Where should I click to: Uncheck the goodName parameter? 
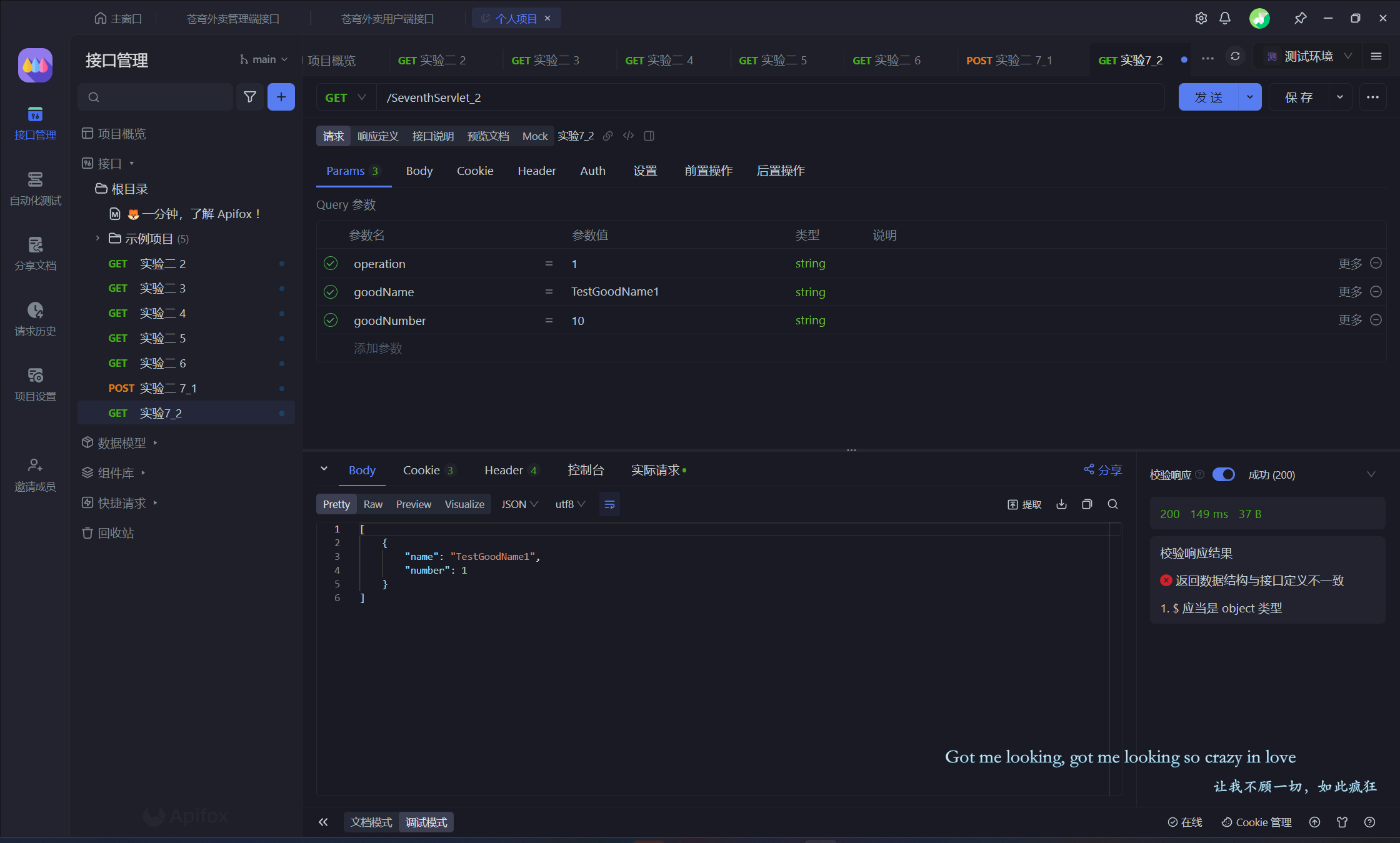(331, 292)
